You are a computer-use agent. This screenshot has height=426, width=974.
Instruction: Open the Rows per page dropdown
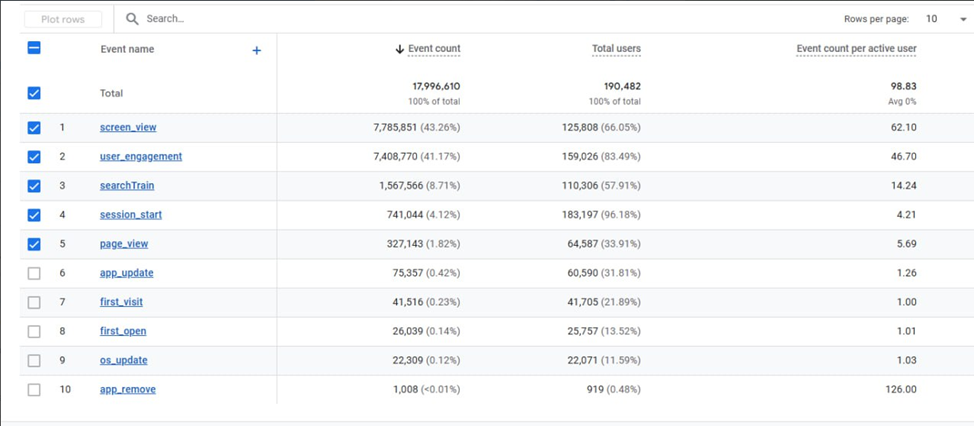click(945, 19)
